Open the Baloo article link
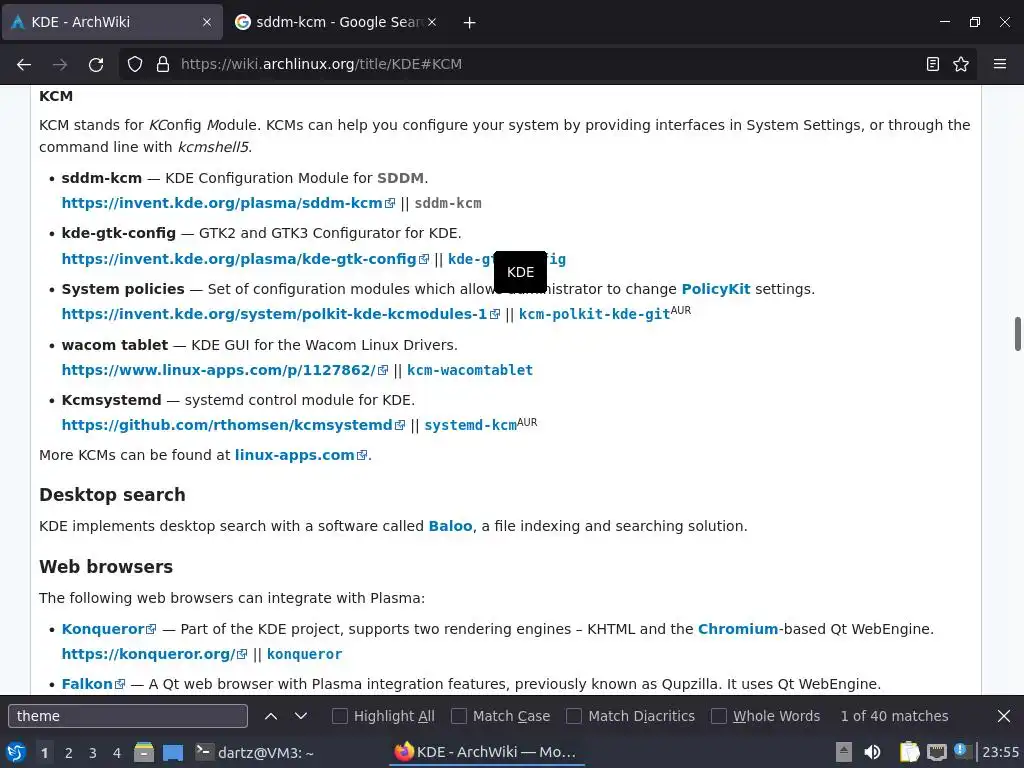The width and height of the screenshot is (1024, 768). [x=450, y=526]
